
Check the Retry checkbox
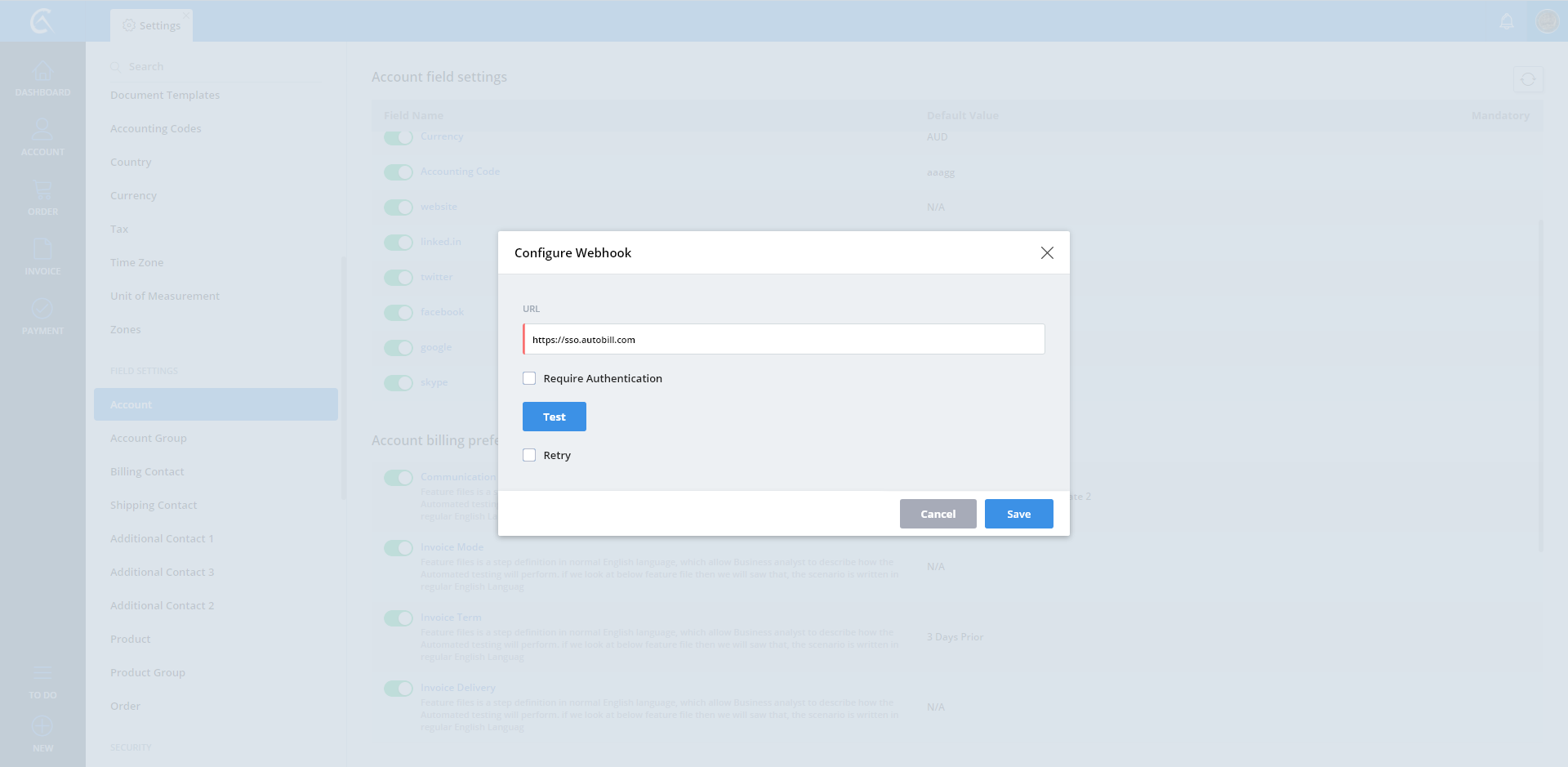(529, 455)
